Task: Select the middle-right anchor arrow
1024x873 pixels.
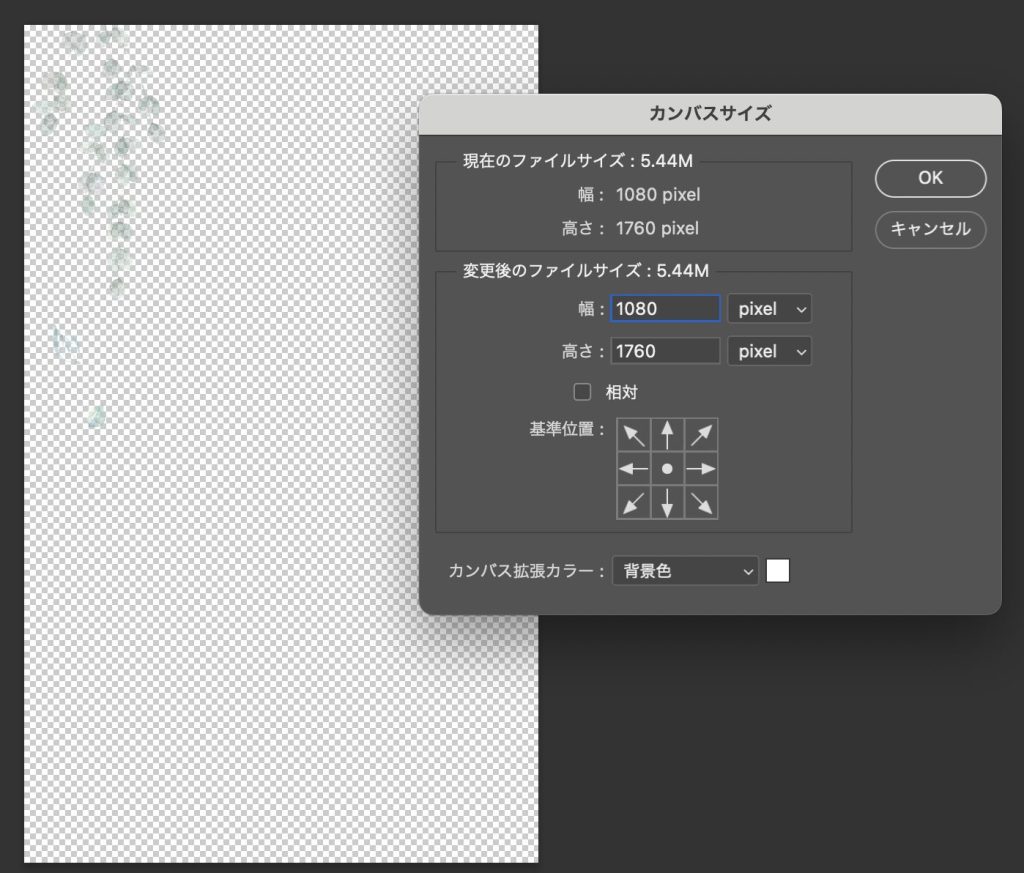Action: point(701,469)
